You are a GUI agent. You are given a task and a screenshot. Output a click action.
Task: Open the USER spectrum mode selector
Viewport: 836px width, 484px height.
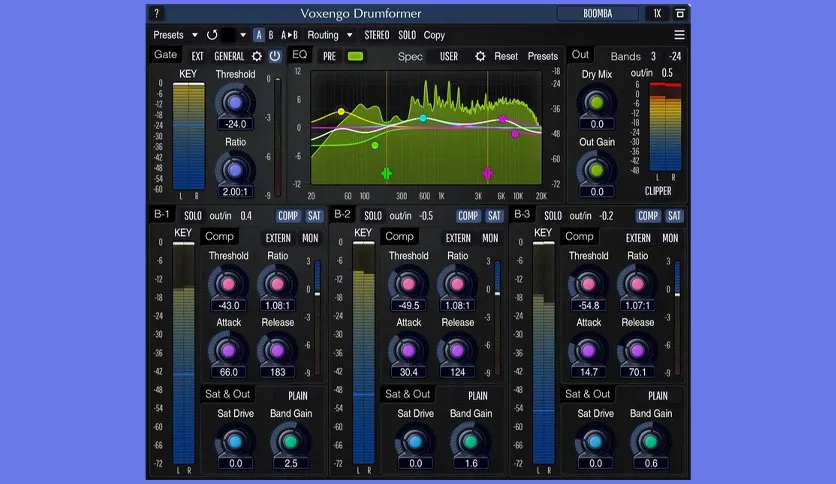449,56
